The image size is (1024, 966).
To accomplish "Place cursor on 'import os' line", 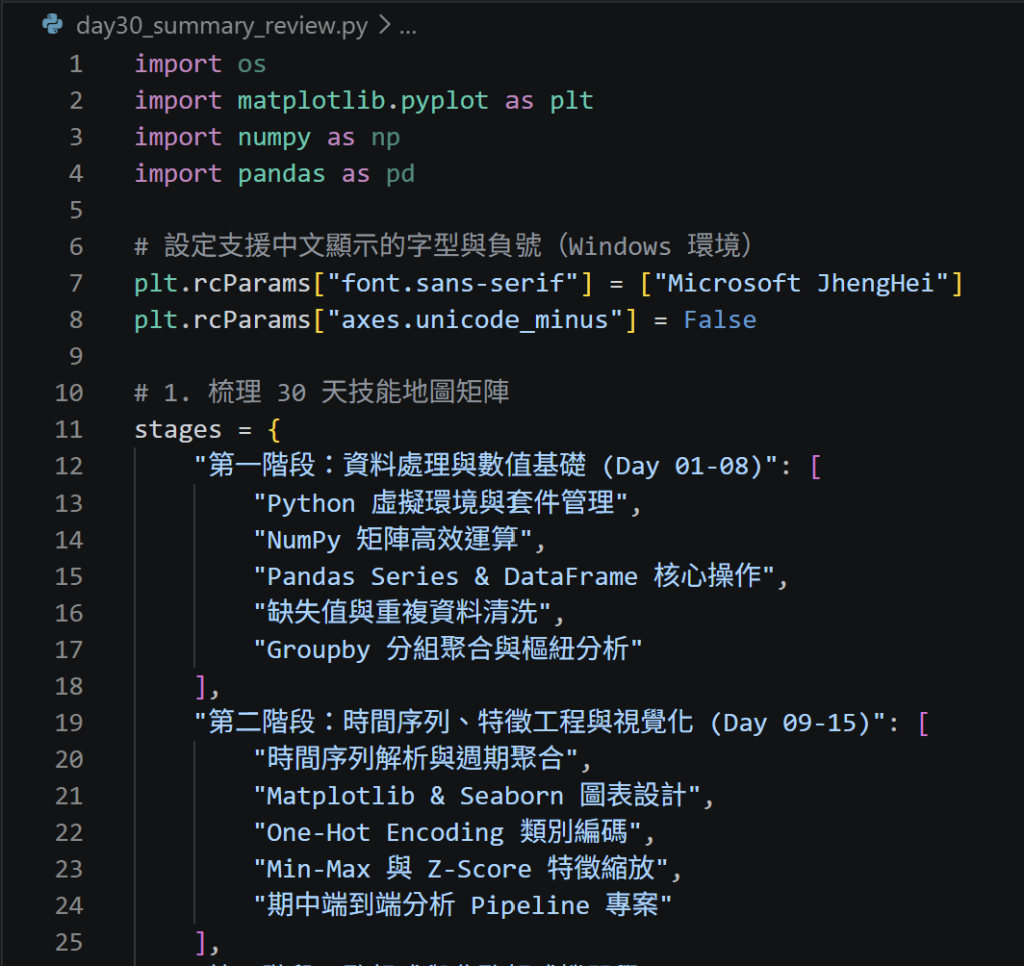I will click(x=200, y=64).
